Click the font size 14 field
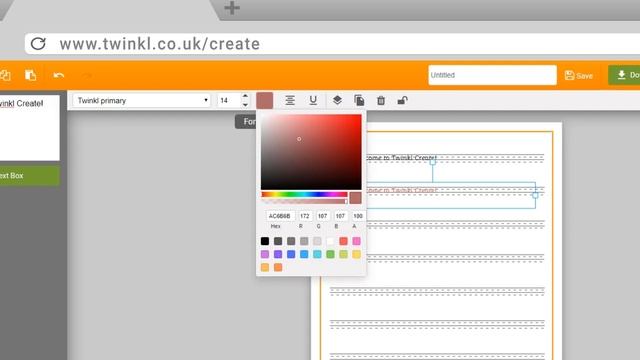This screenshot has height=360, width=640. coord(229,100)
